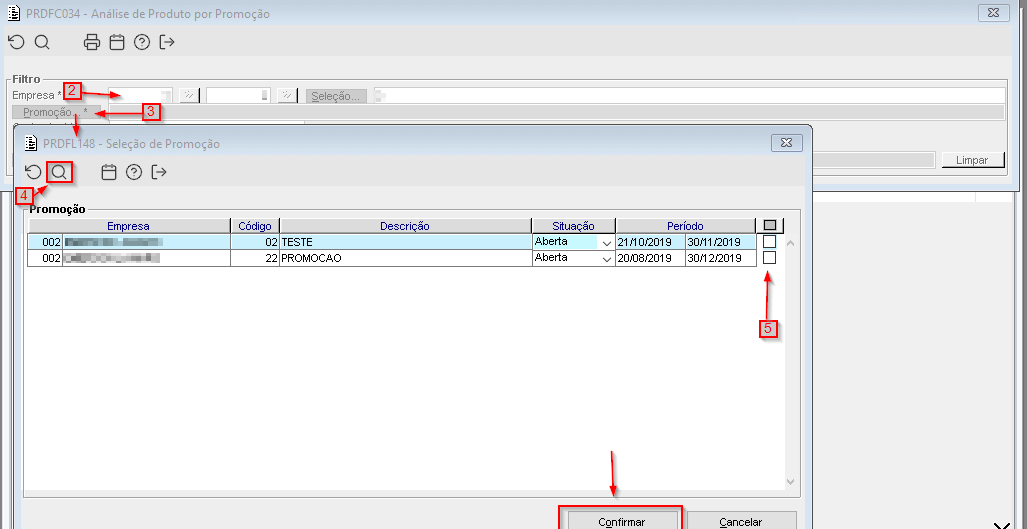This screenshot has width=1027, height=529.
Task: Click first lookup button beside Empresa field
Action: tap(189, 96)
